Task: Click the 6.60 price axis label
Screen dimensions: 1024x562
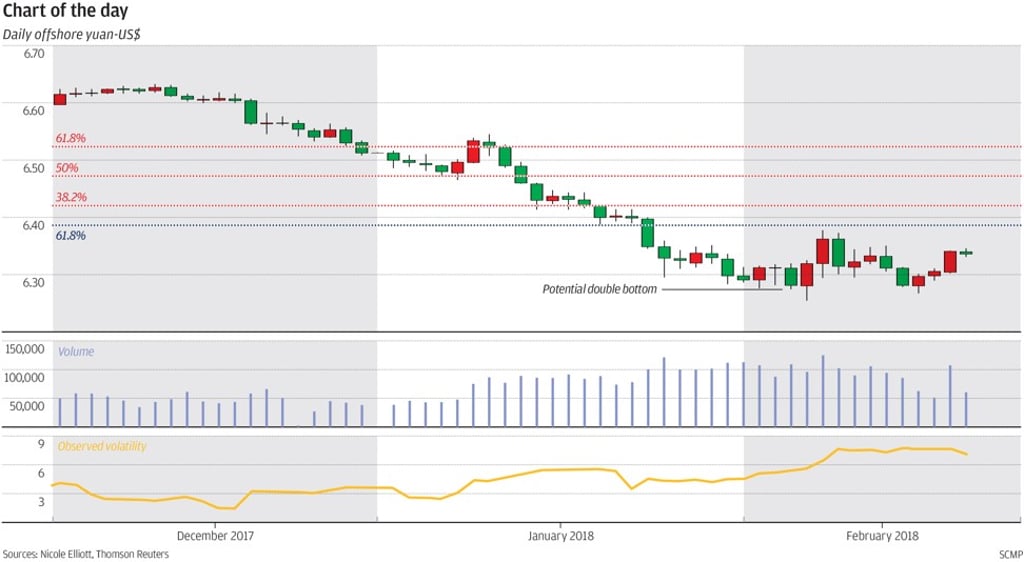Action: tap(34, 110)
